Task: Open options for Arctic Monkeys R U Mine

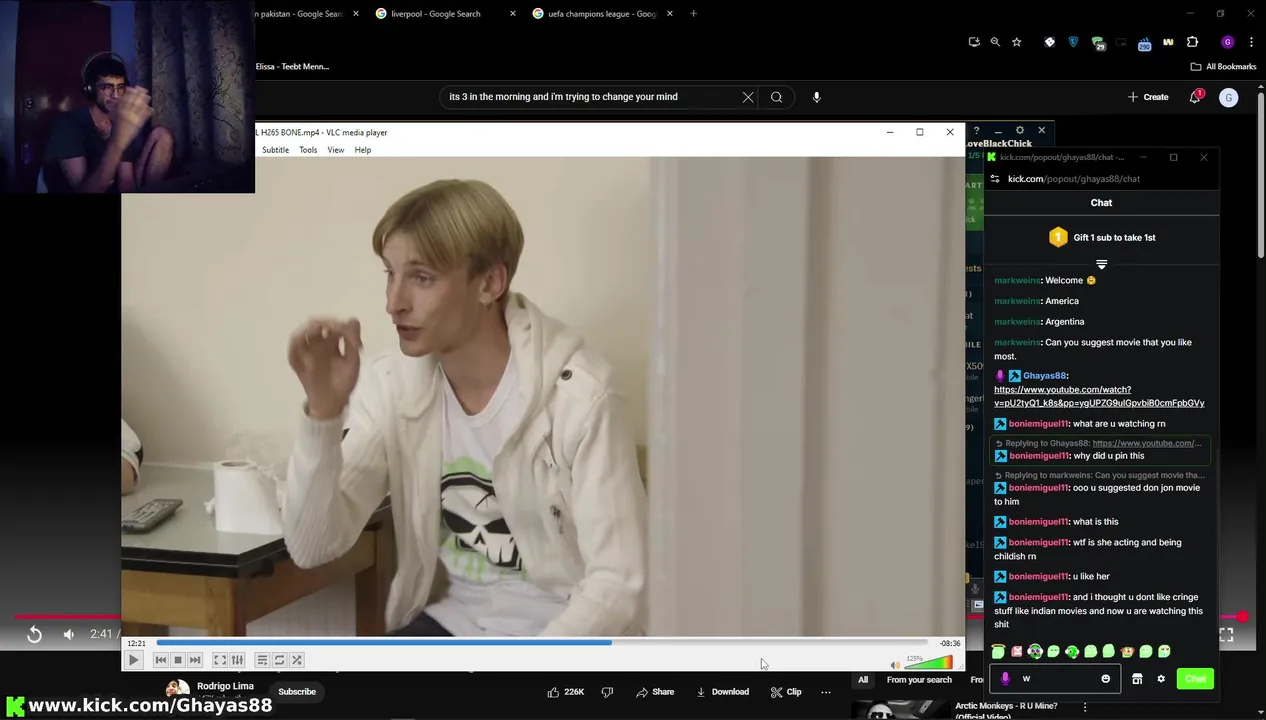Action: (x=1085, y=707)
